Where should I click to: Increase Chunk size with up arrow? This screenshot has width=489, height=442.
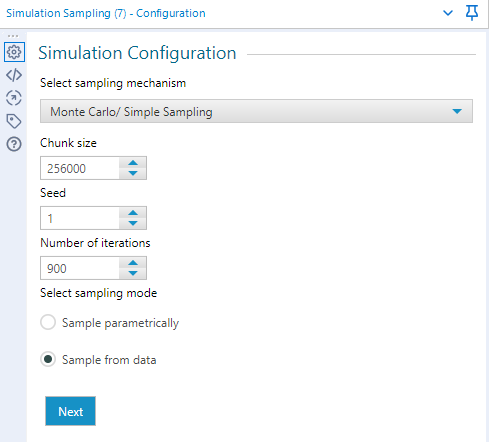point(133,163)
